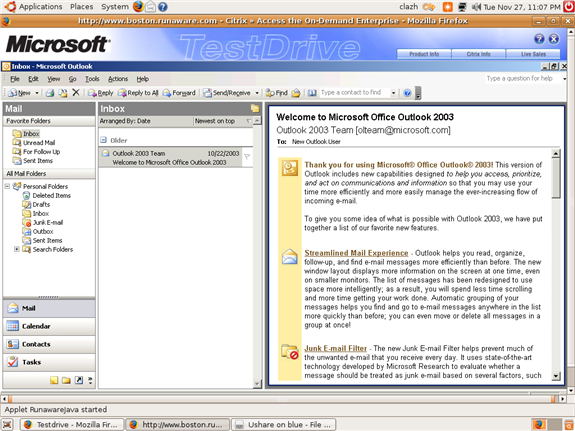Click the Product Info button
This screenshot has width=575, height=431.
424,54
